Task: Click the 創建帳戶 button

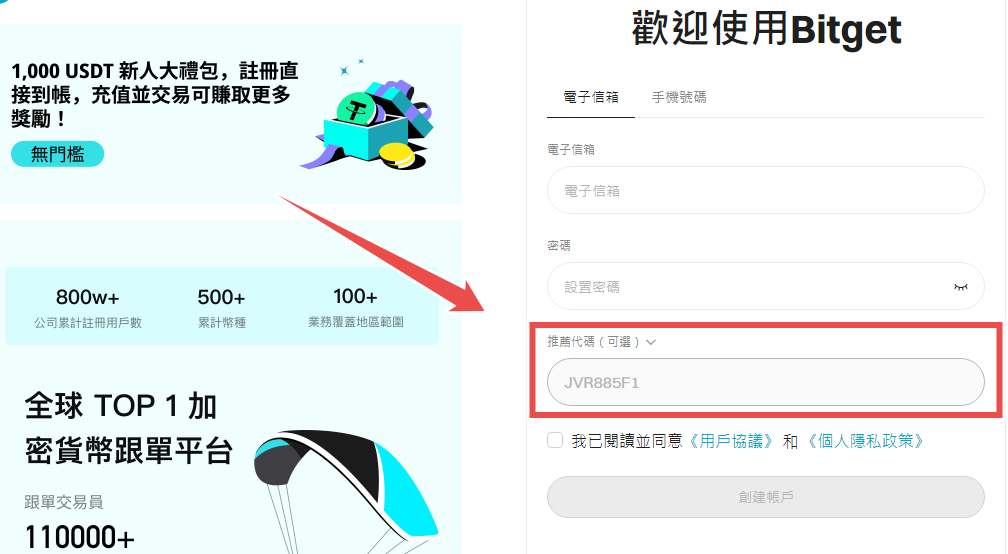Action: 766,497
